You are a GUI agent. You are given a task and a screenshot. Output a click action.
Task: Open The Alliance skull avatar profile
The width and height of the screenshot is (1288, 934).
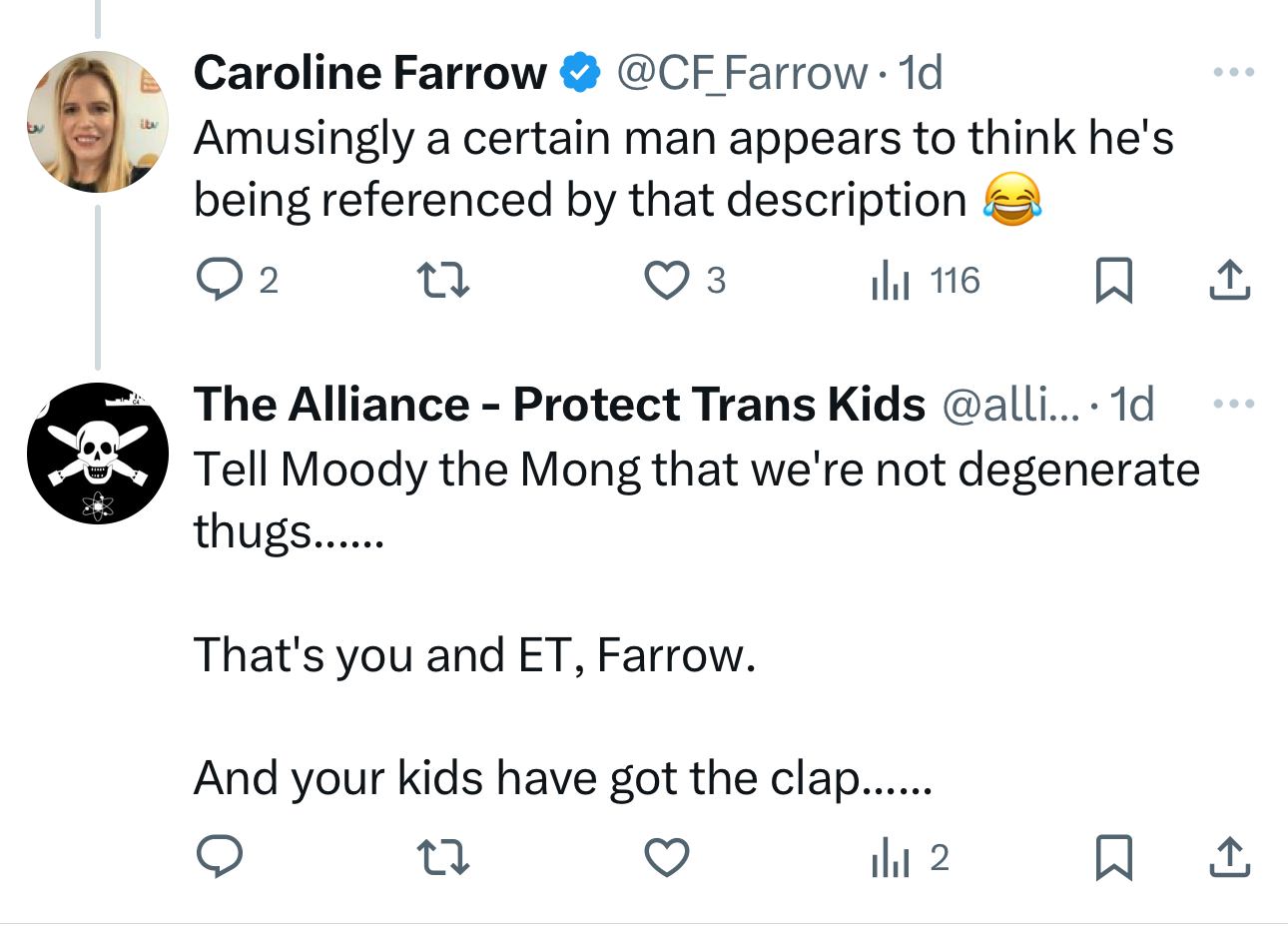click(97, 454)
